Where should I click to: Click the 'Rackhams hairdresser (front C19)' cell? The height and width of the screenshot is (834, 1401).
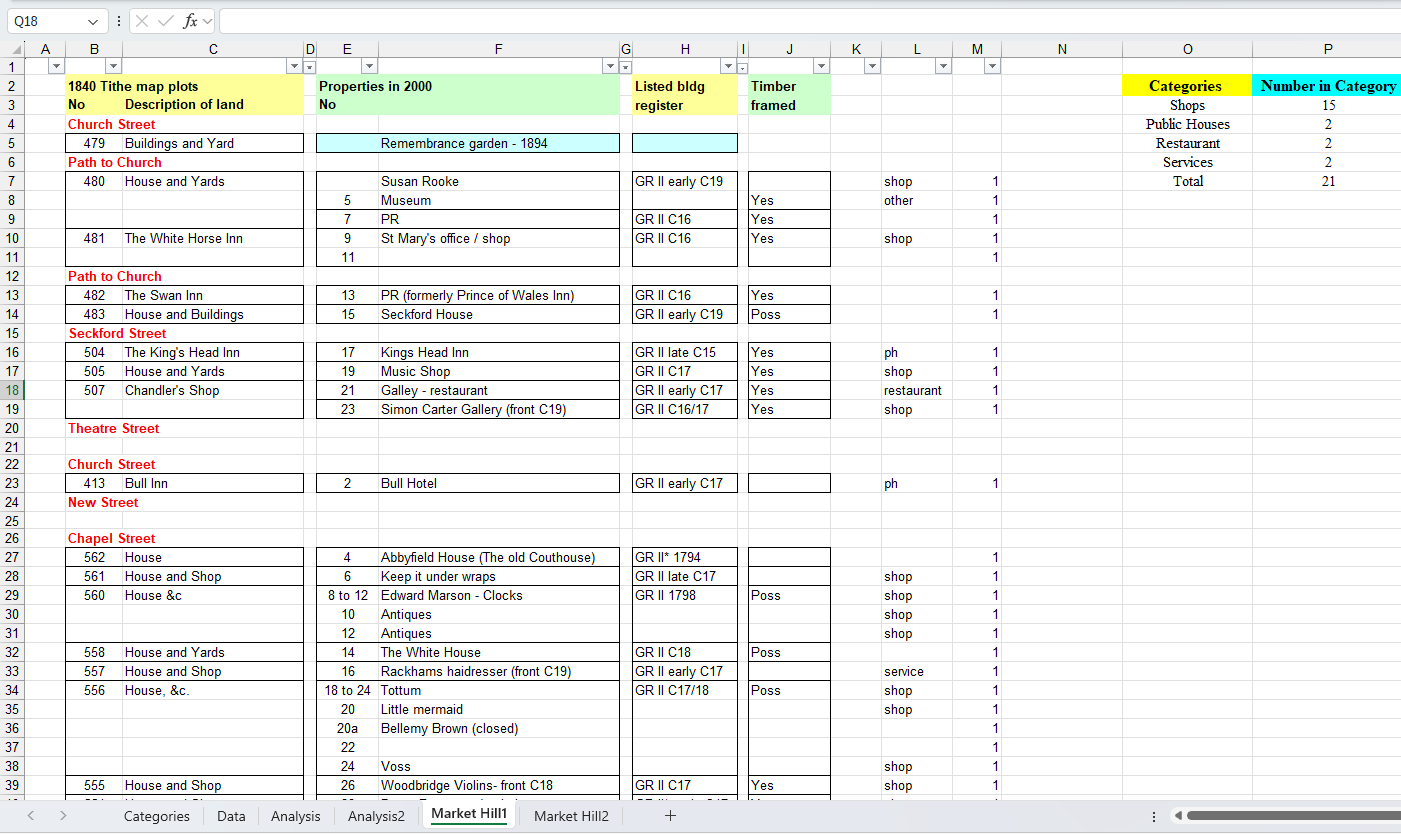tap(498, 671)
